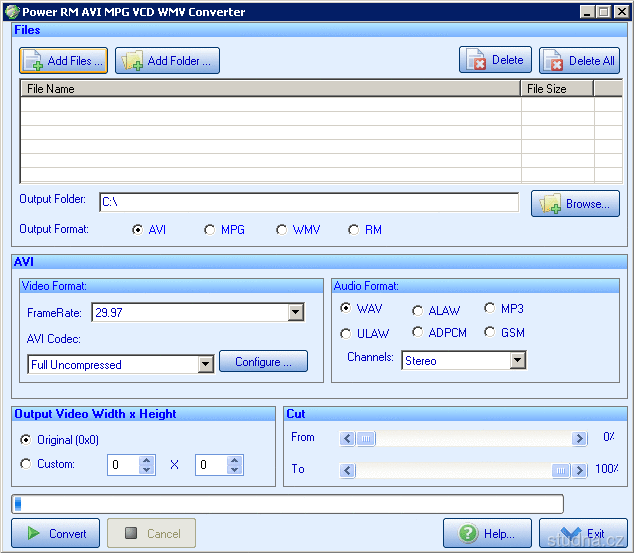Image resolution: width=634 pixels, height=553 pixels.
Task: Enable Custom output video size
Action: pos(26,464)
